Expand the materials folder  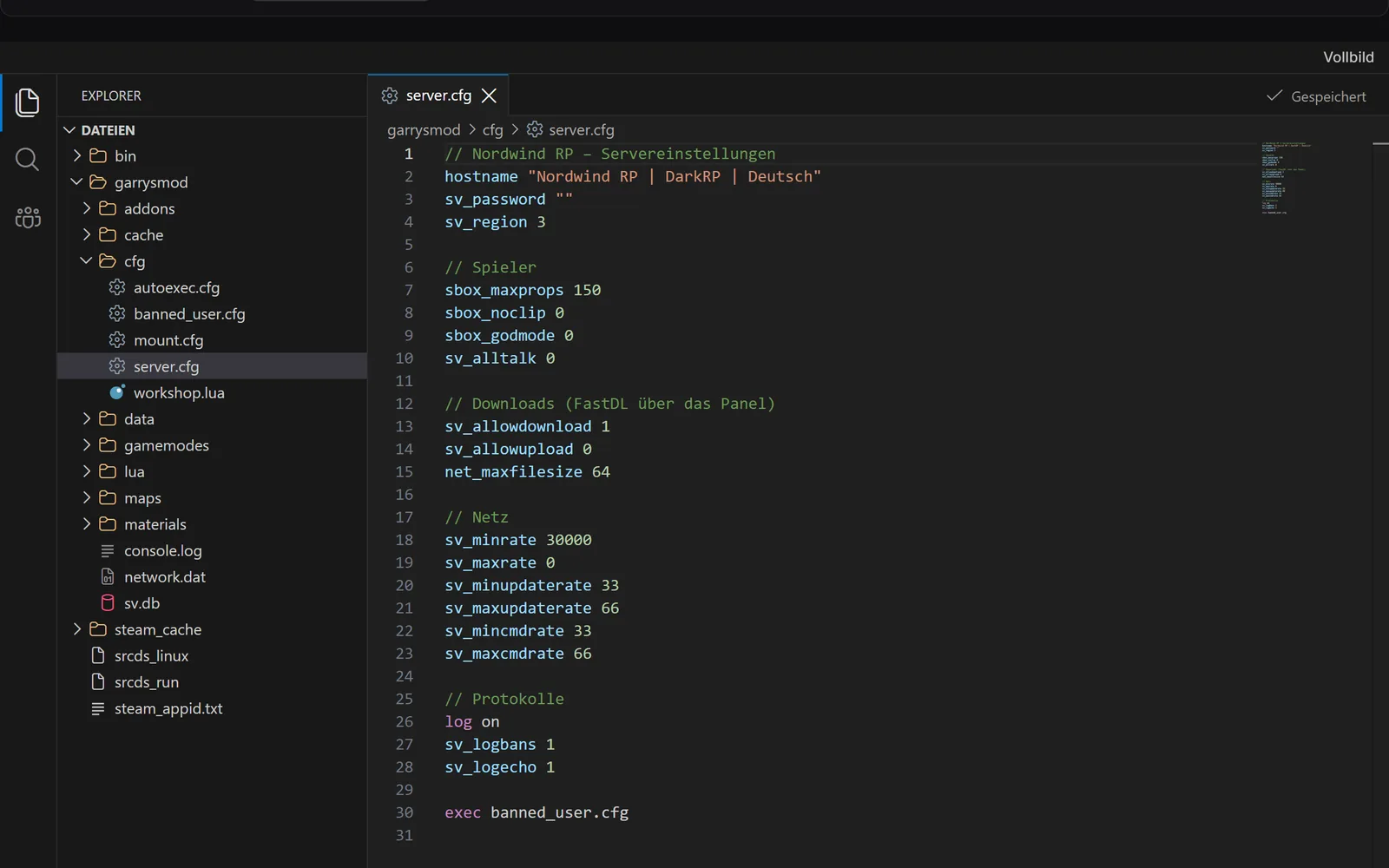[212, 524]
